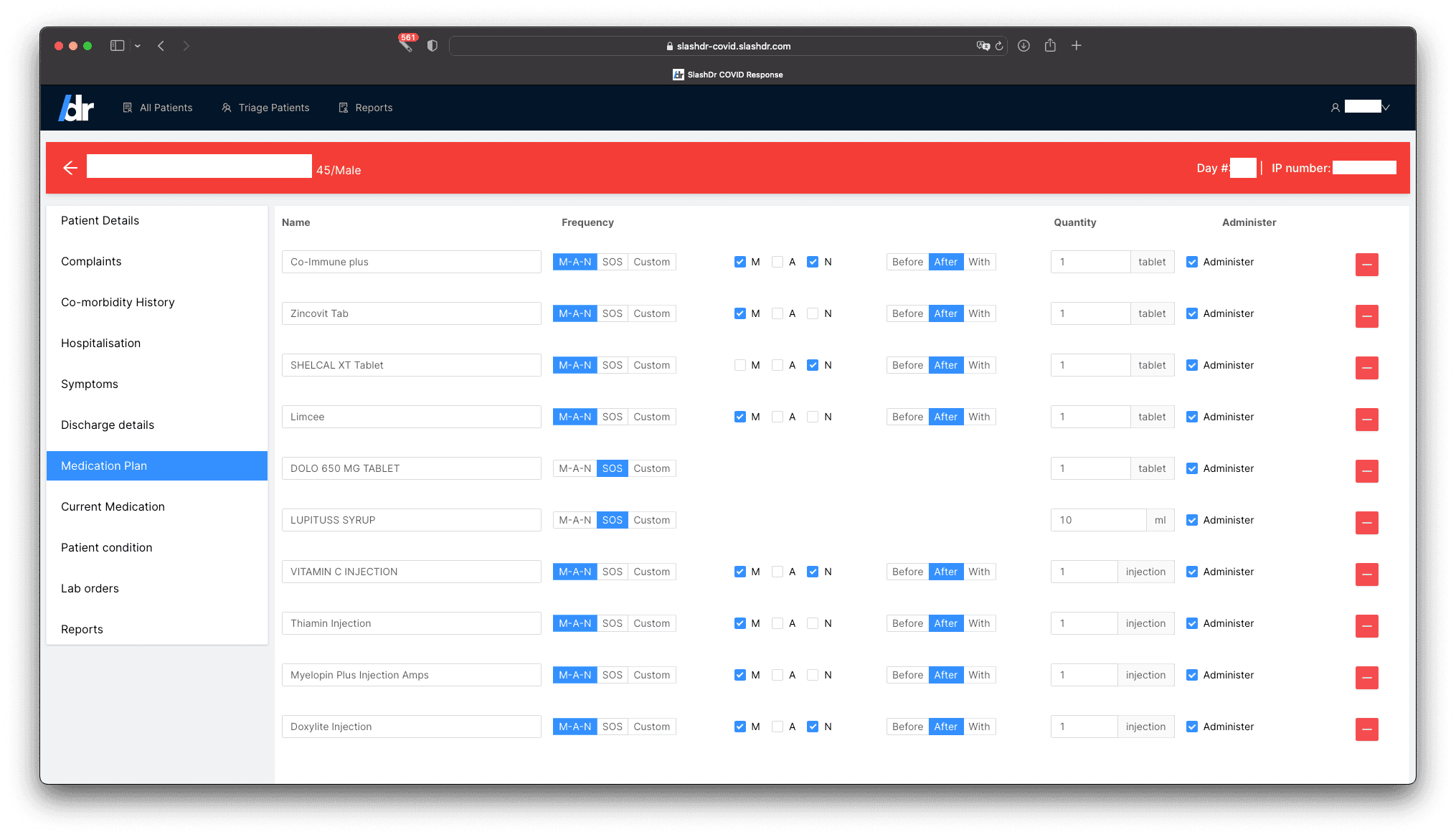Click Safari's reload page icon
This screenshot has width=1456, height=837.
[x=999, y=46]
